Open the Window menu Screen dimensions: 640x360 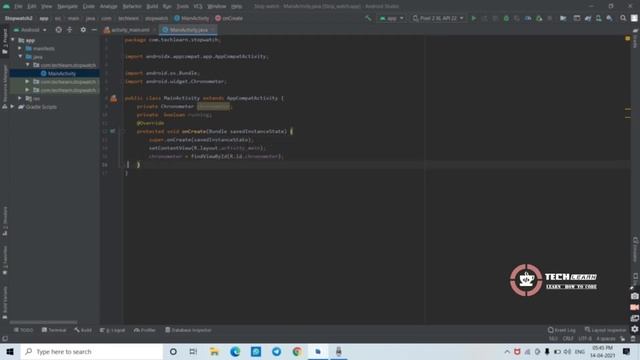217,7
